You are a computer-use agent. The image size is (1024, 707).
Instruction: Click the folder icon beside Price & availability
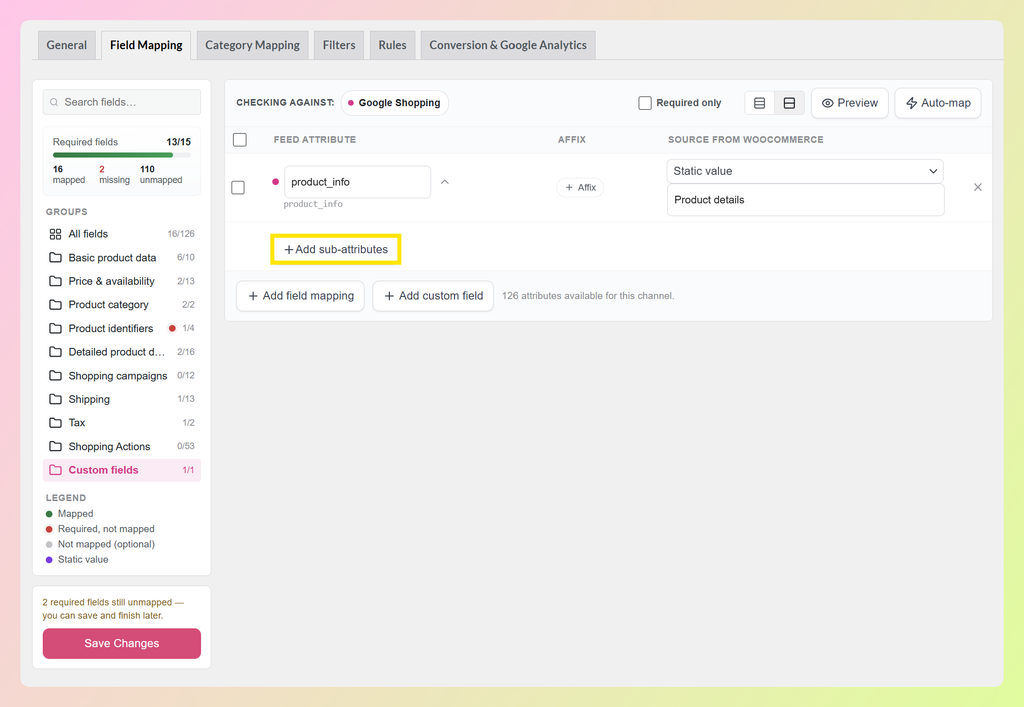56,281
